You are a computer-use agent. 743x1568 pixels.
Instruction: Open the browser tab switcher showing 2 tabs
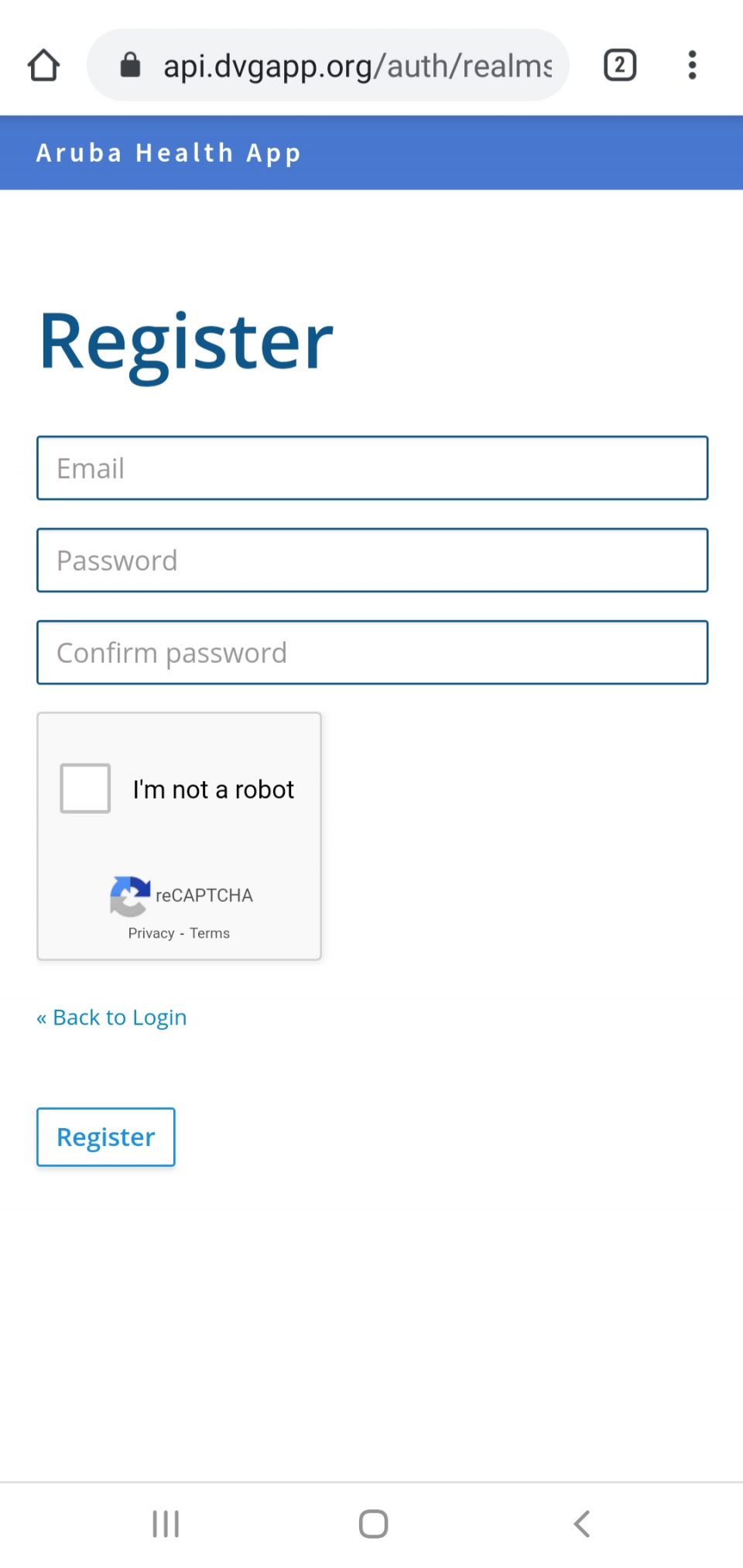tap(618, 64)
